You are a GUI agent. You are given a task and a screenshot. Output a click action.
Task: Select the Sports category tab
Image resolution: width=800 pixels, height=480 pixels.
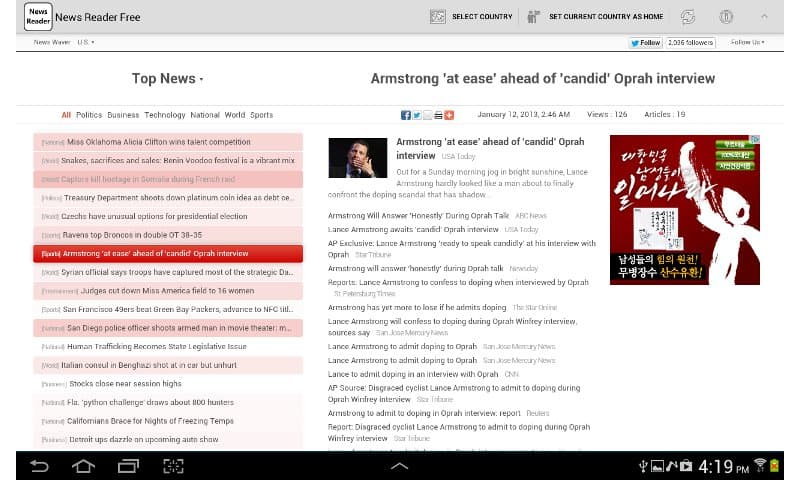coord(261,115)
